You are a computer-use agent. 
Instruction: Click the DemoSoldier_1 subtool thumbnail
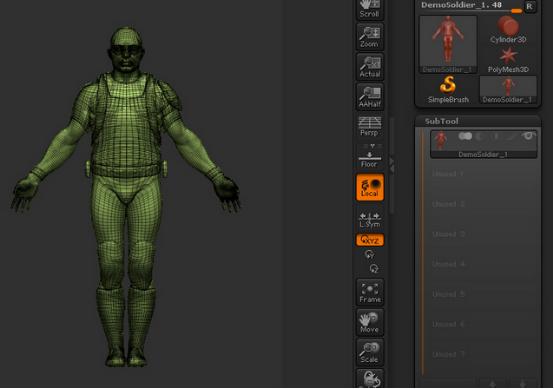pos(441,140)
